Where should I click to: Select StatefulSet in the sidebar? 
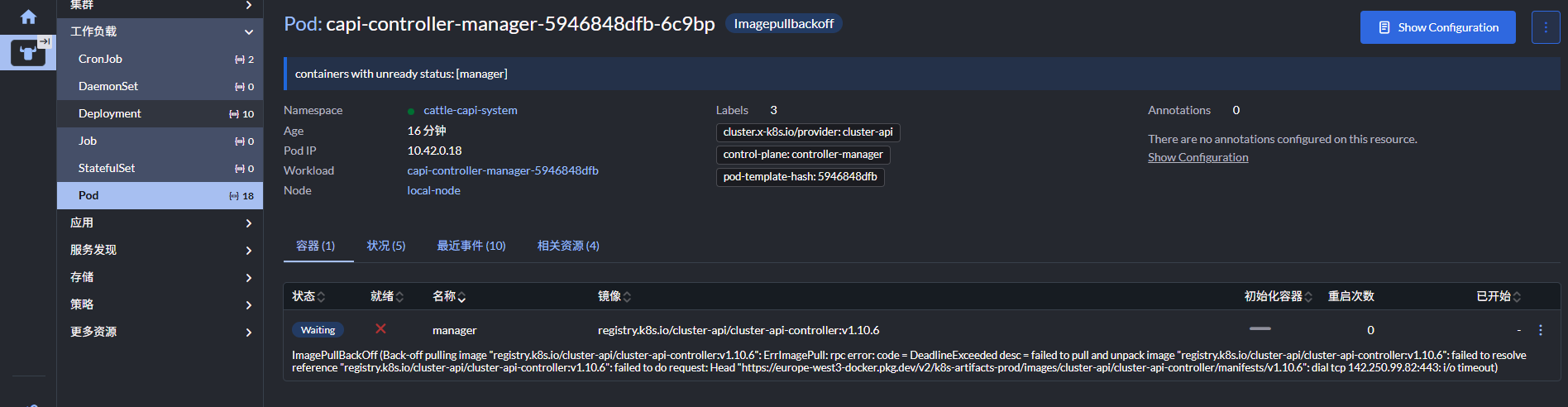point(107,168)
